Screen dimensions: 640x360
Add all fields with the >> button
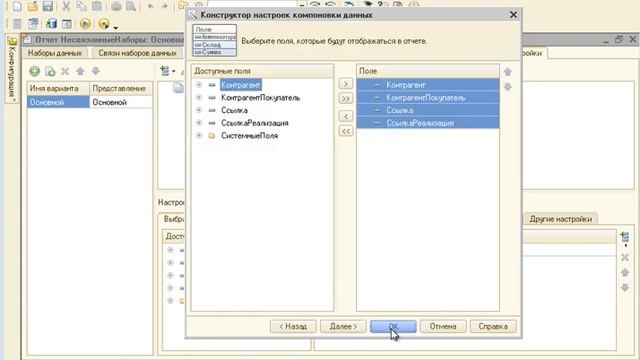point(345,99)
